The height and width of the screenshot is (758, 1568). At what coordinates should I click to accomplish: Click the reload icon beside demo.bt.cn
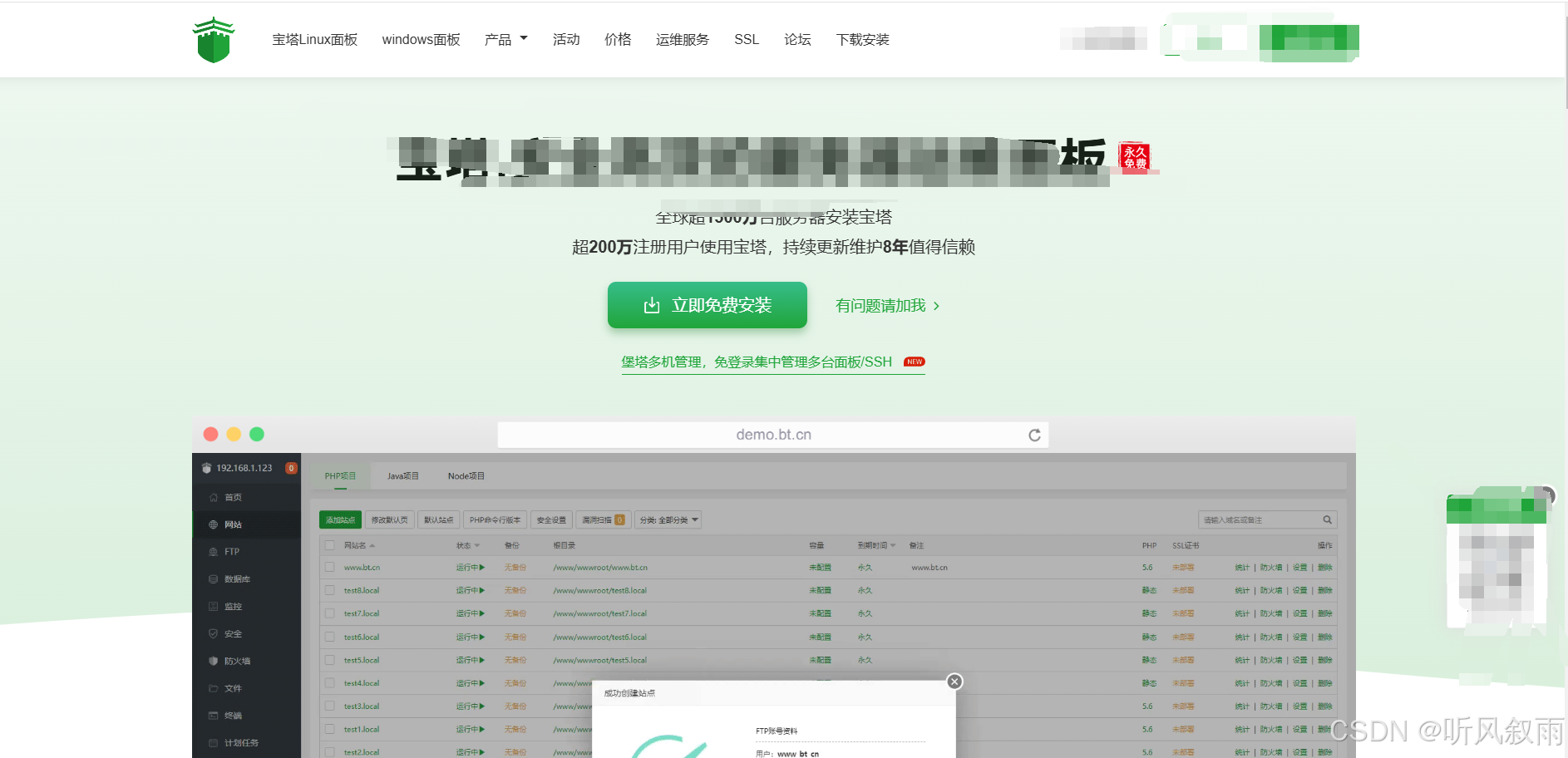(1034, 436)
